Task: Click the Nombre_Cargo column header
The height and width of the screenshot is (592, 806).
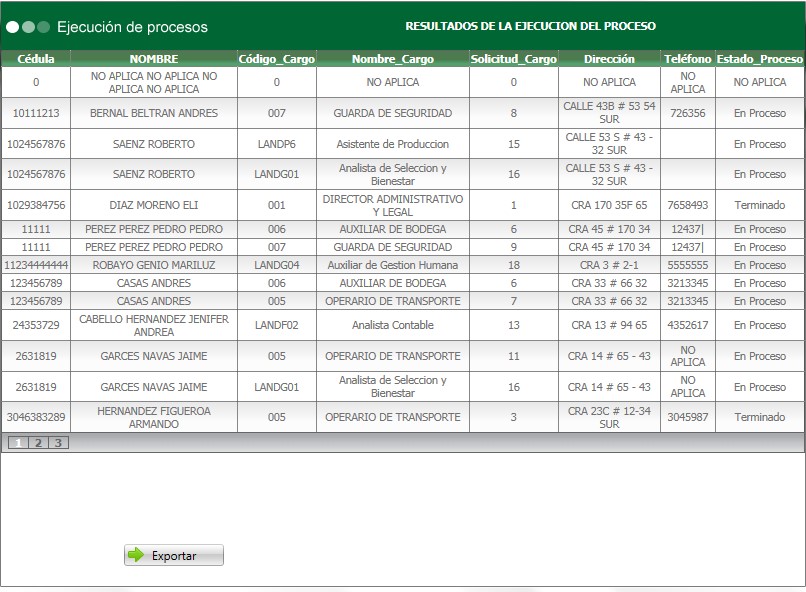Action: [x=393, y=59]
